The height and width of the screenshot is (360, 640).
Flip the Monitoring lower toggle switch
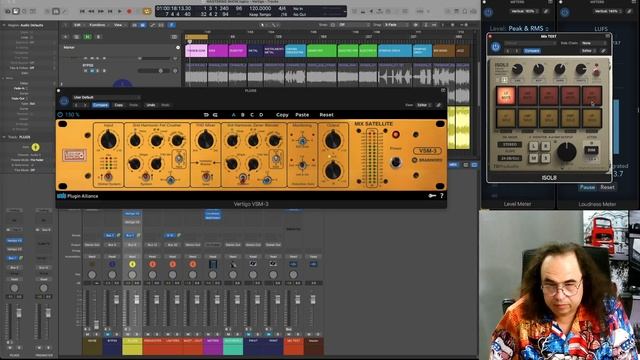click(x=302, y=165)
